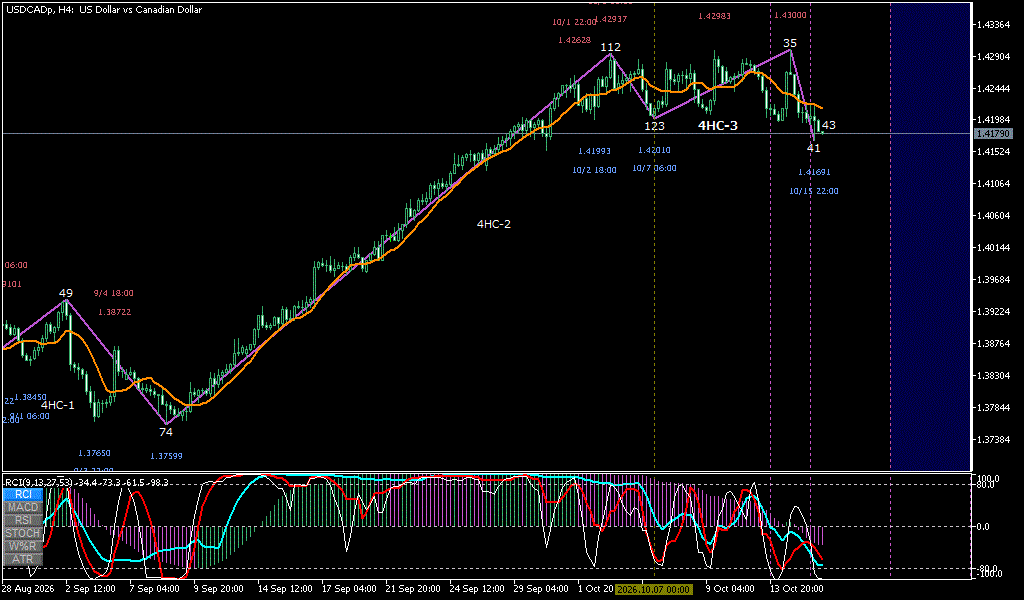The image size is (1024, 600).
Task: Click the blue price label '1.41993'
Action: tap(594, 151)
